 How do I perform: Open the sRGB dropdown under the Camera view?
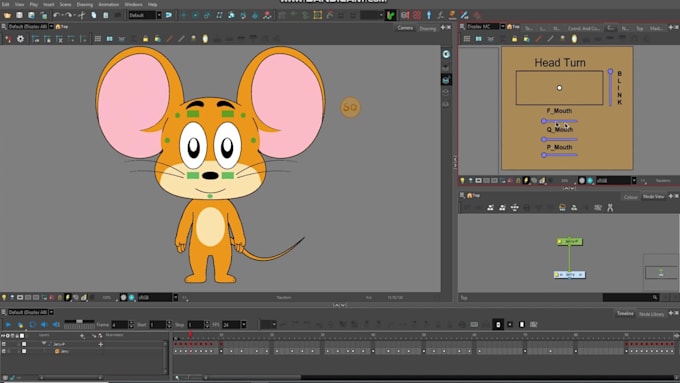[176, 298]
